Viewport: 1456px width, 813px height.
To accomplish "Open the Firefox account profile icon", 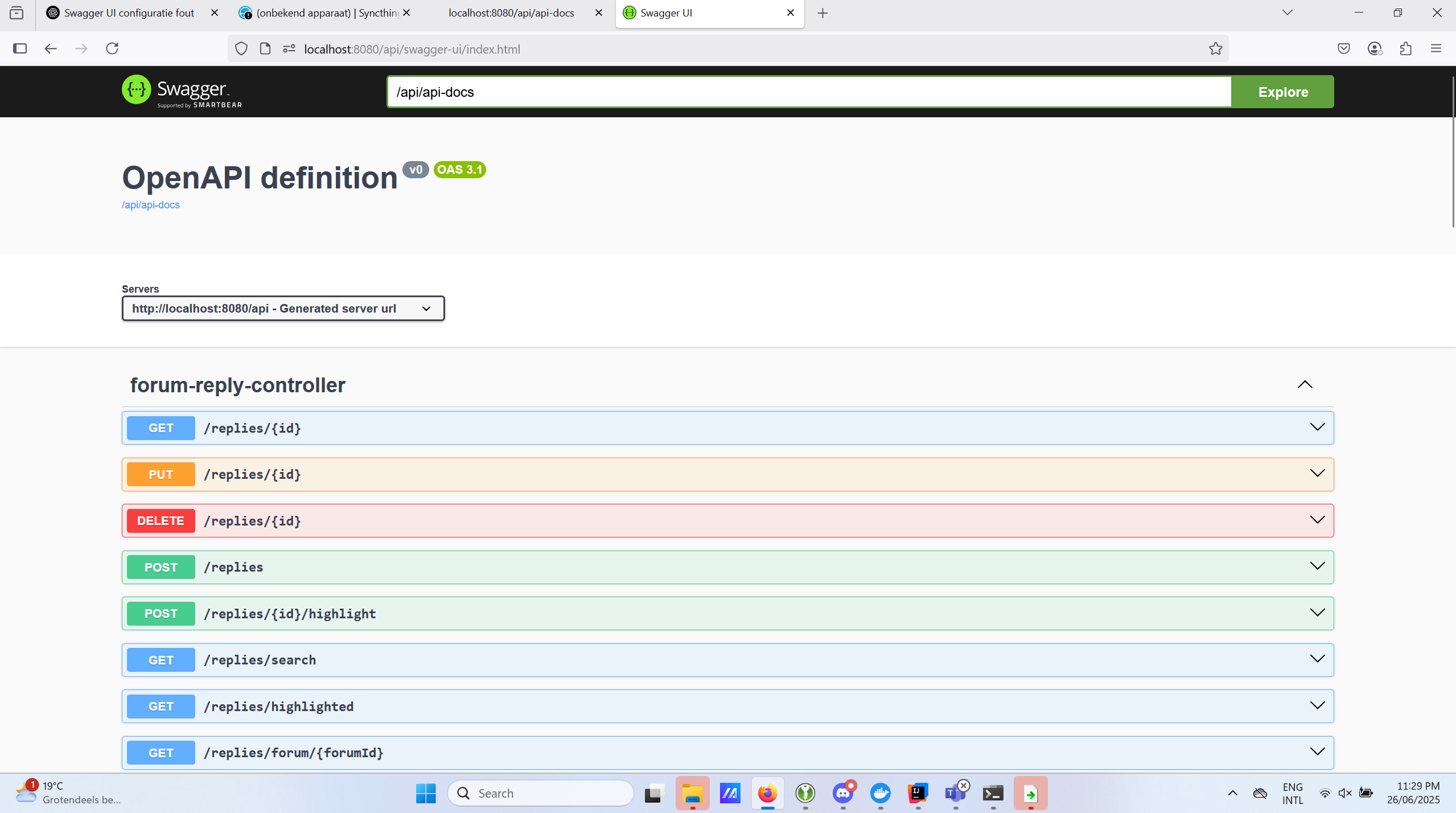I will (1375, 49).
